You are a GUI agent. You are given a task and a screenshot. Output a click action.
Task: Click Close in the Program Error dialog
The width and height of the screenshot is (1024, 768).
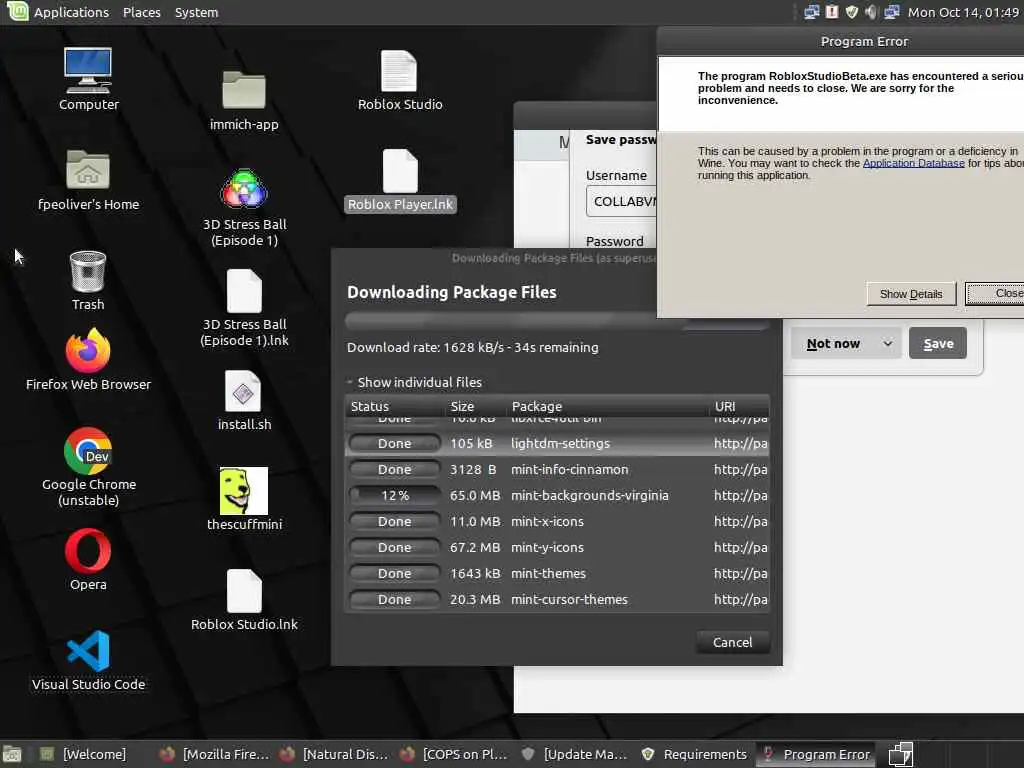(x=995, y=294)
